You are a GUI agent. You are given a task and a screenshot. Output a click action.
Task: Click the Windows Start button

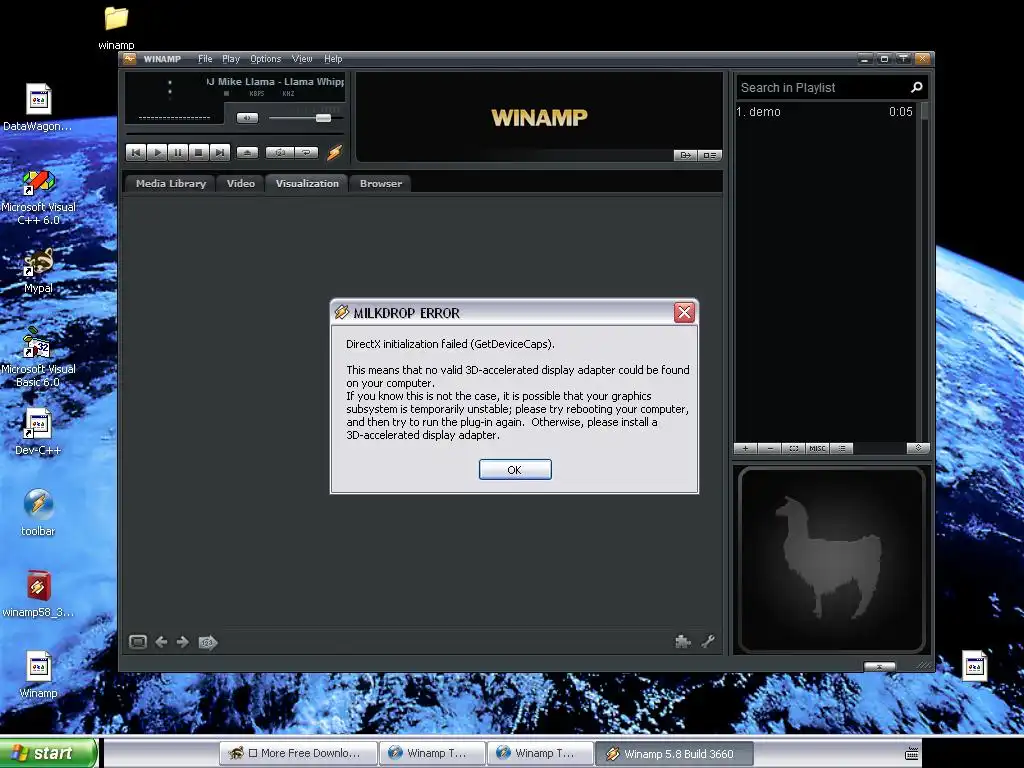pos(48,753)
